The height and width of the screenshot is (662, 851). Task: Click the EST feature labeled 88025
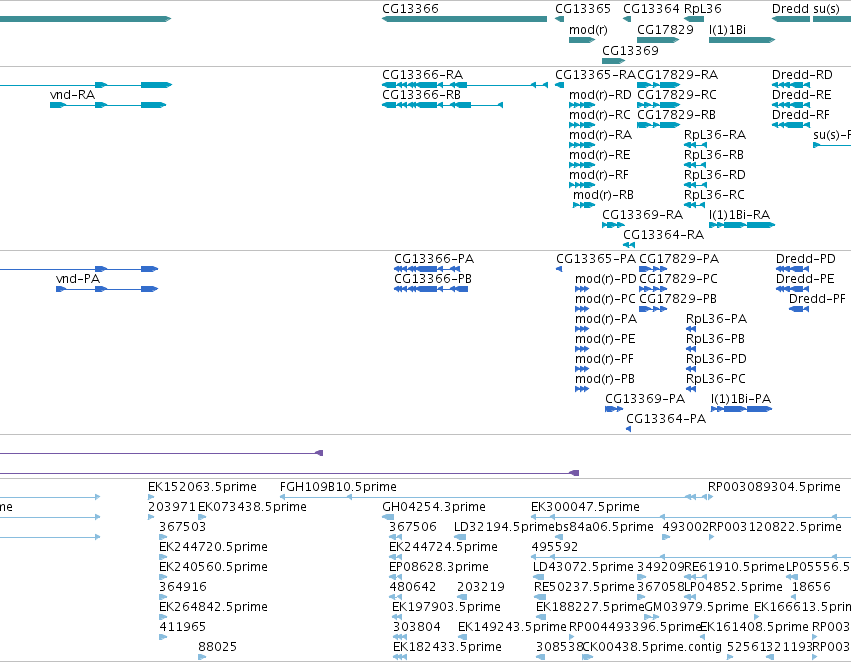tap(218, 647)
